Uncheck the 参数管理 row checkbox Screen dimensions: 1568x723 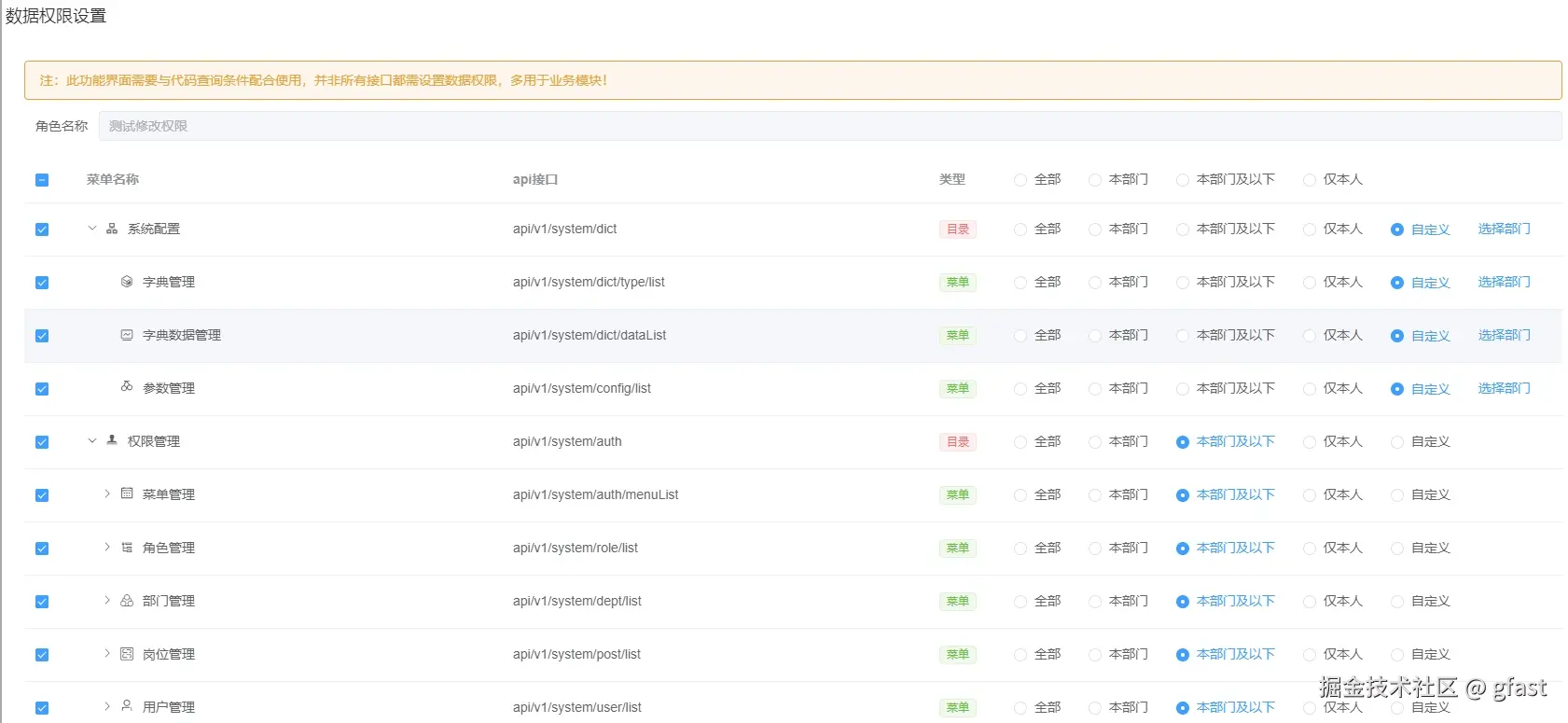42,389
